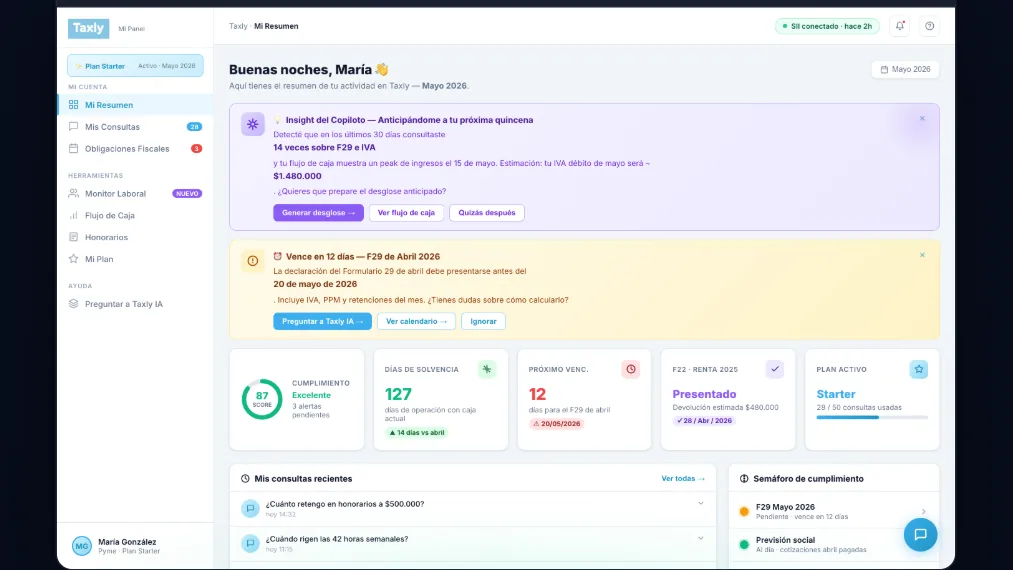1013x570 pixels.
Task: Click the Mi Resumen grid icon
Action: click(74, 105)
